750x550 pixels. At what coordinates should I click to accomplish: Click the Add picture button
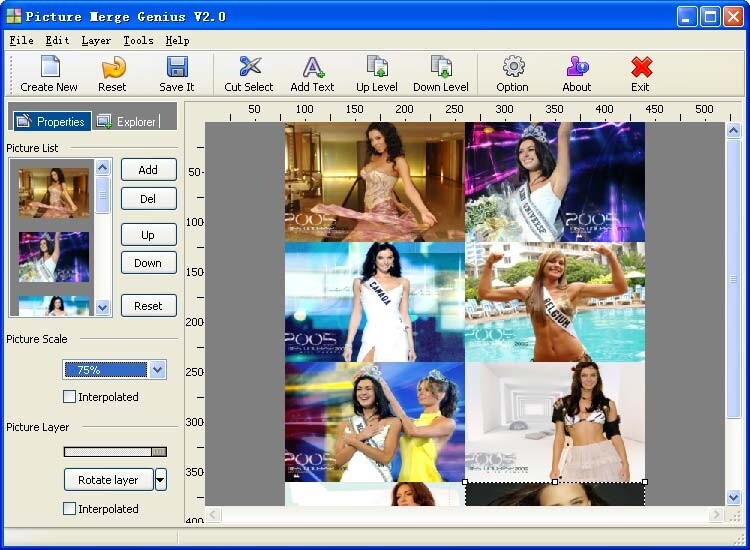pos(148,170)
